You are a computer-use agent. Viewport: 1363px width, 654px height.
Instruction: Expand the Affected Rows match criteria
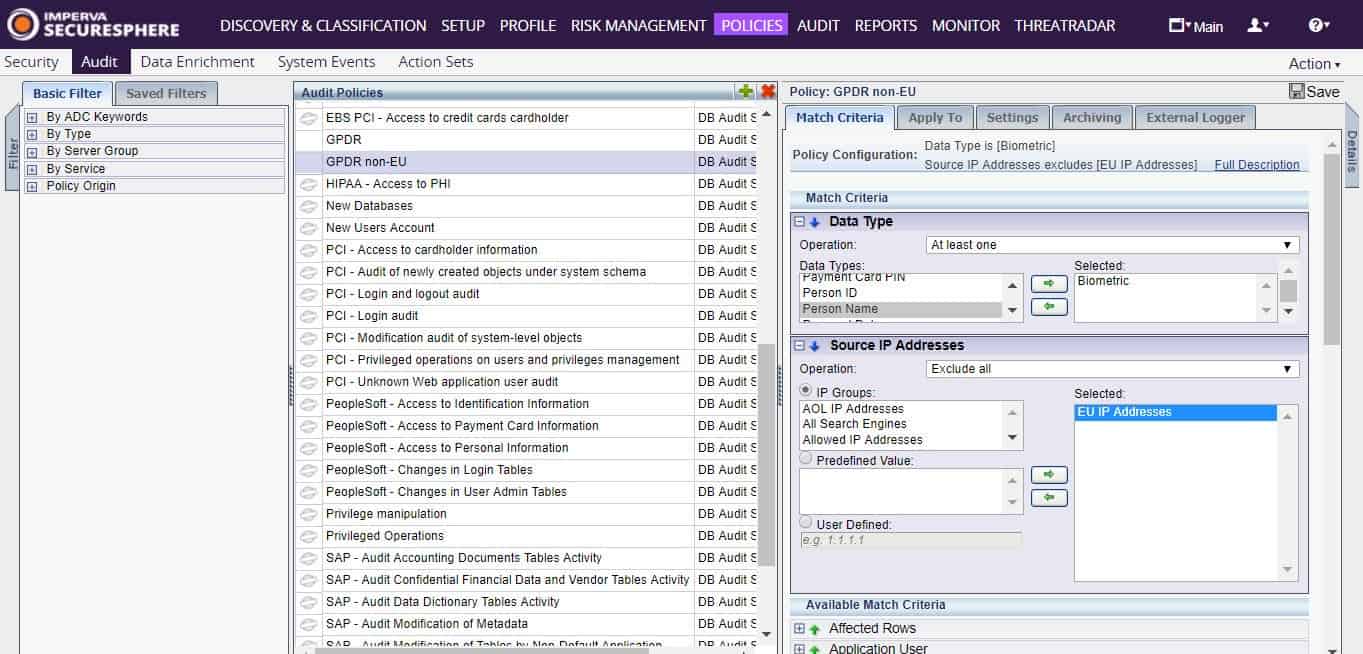point(800,629)
